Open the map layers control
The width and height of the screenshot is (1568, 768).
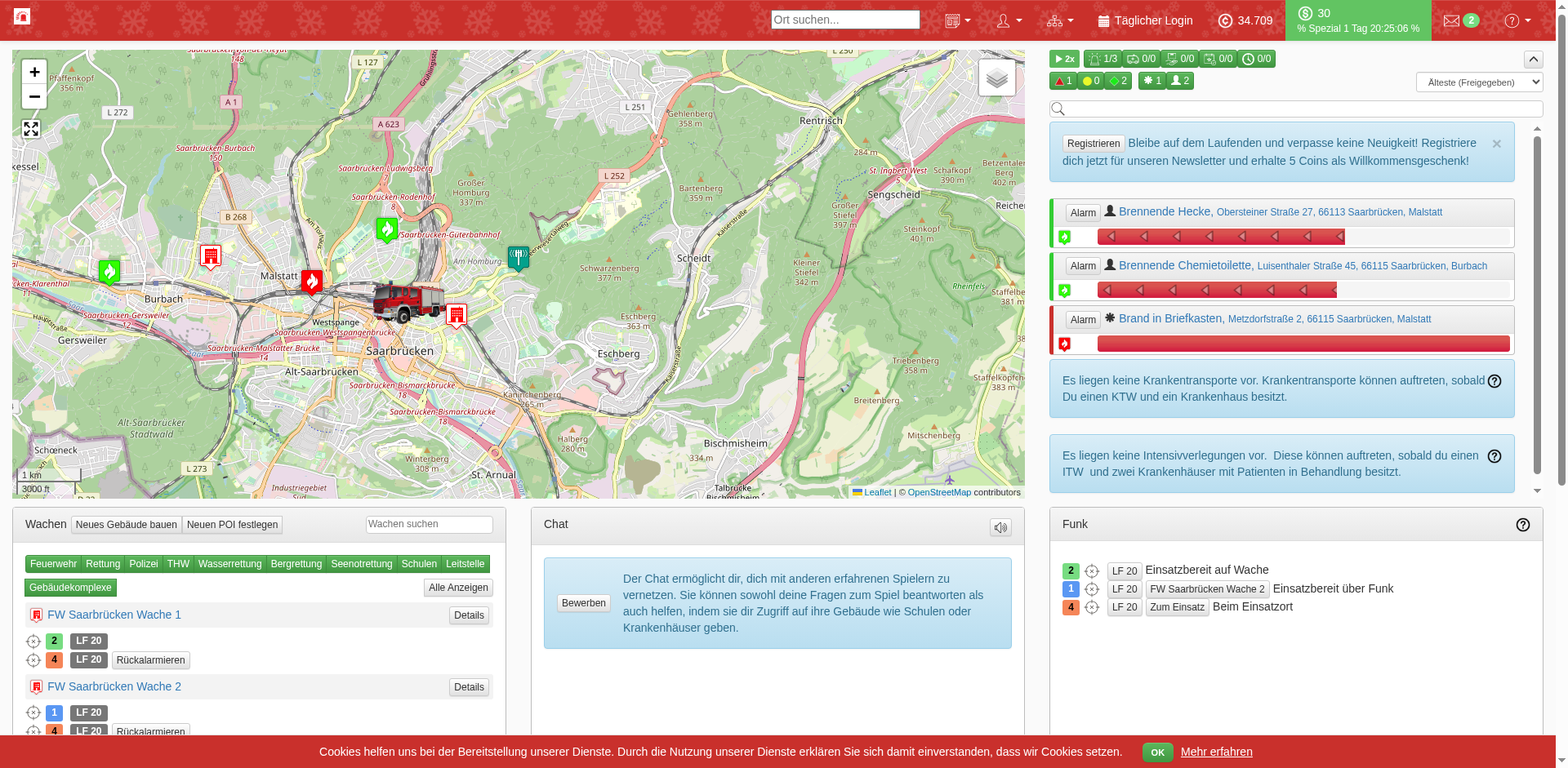[x=996, y=78]
